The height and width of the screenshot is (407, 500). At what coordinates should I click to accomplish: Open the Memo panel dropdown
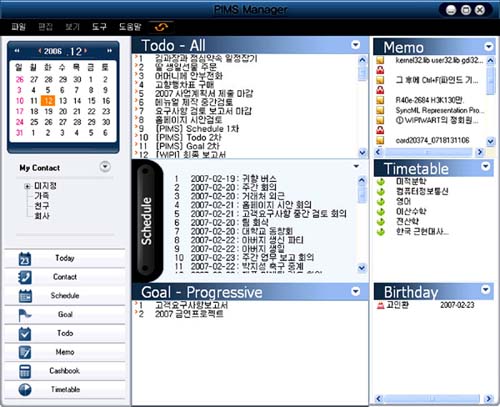pos(489,46)
